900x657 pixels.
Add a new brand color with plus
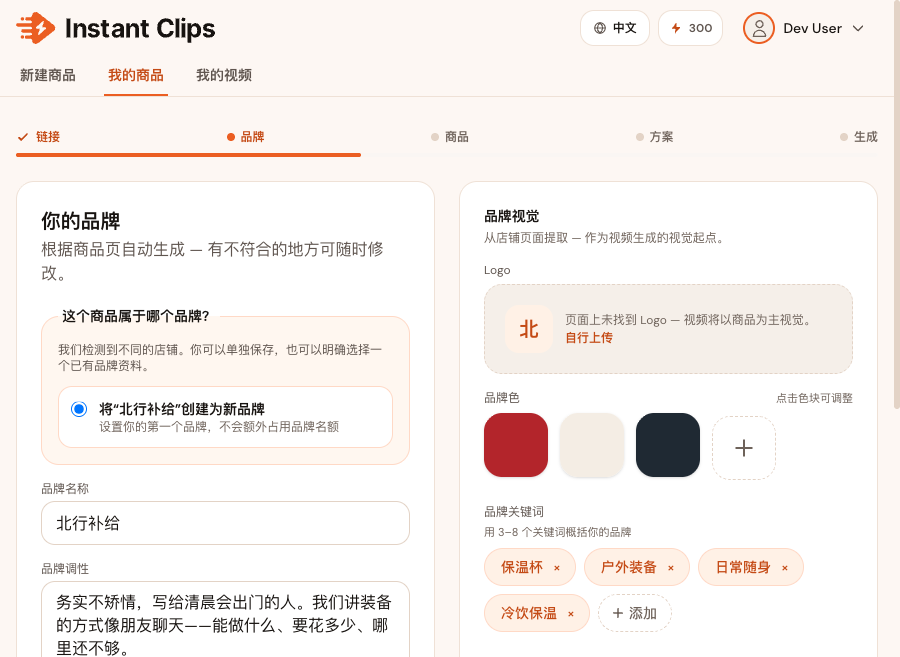click(x=744, y=448)
